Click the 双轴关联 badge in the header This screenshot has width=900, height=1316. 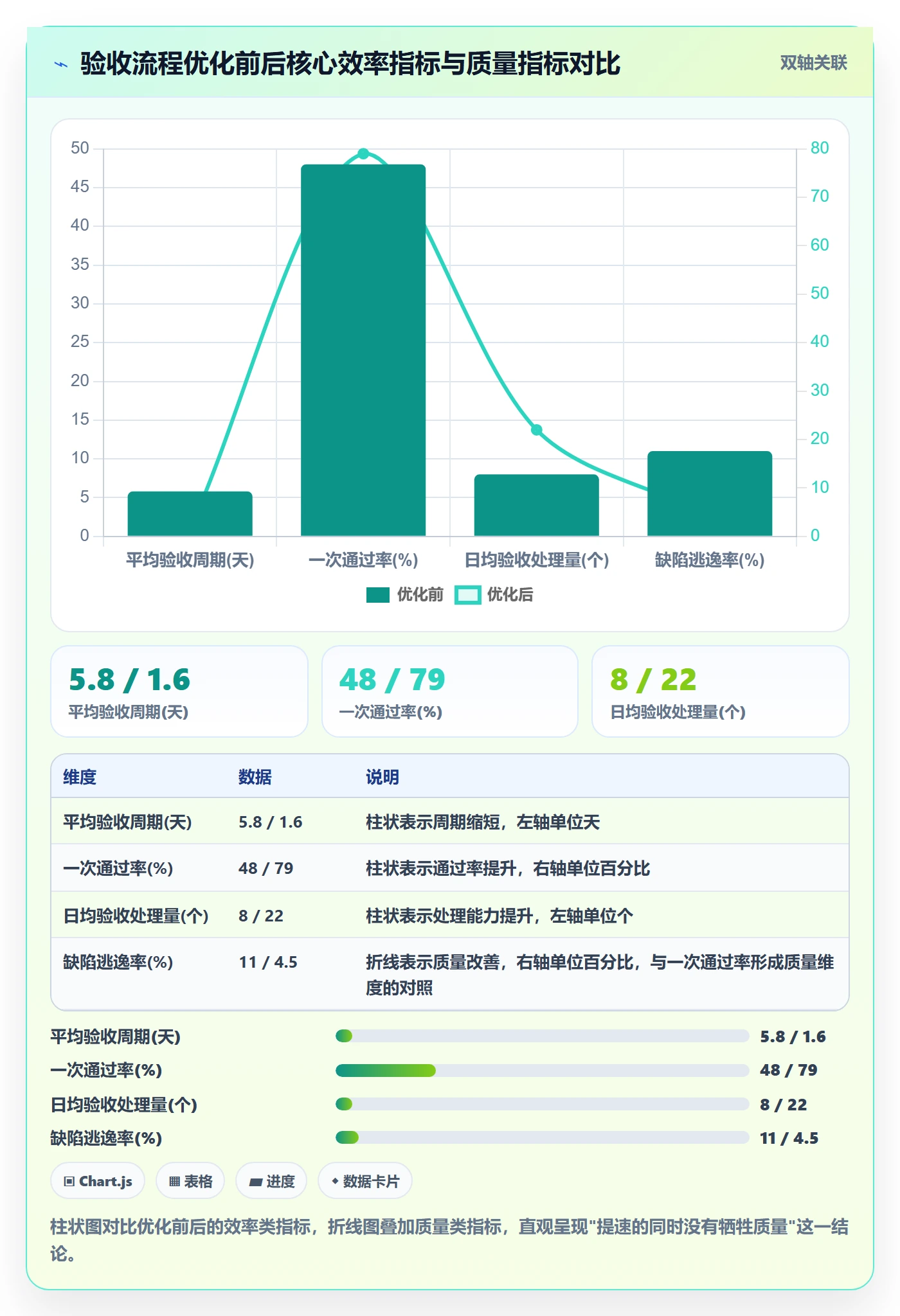[x=813, y=63]
